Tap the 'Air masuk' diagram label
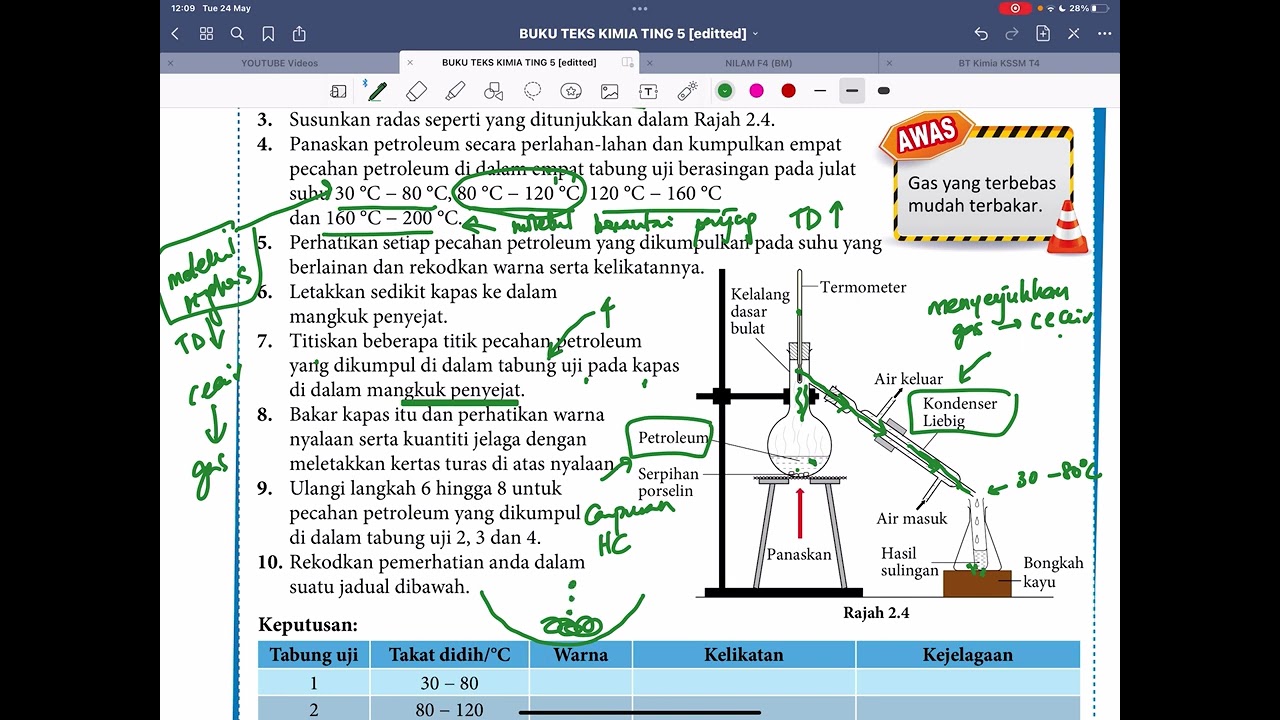This screenshot has height=720, width=1280. pos(911,518)
